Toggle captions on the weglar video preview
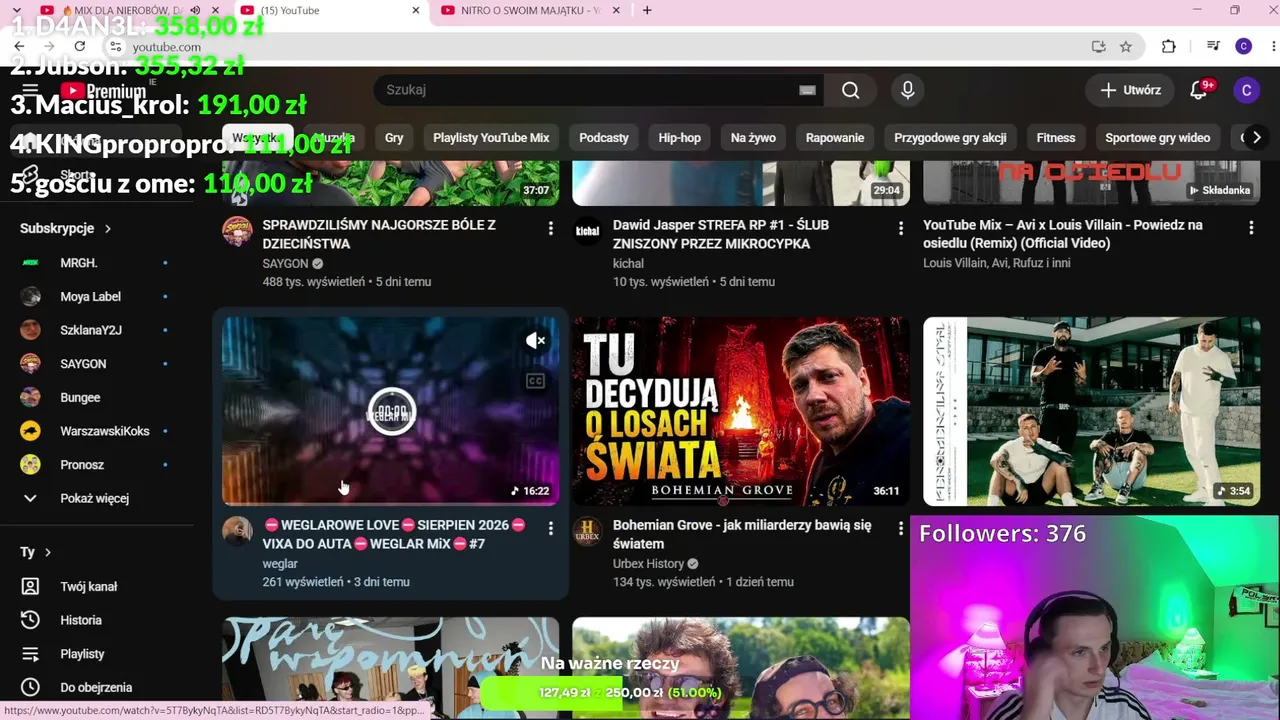 pyautogui.click(x=535, y=381)
